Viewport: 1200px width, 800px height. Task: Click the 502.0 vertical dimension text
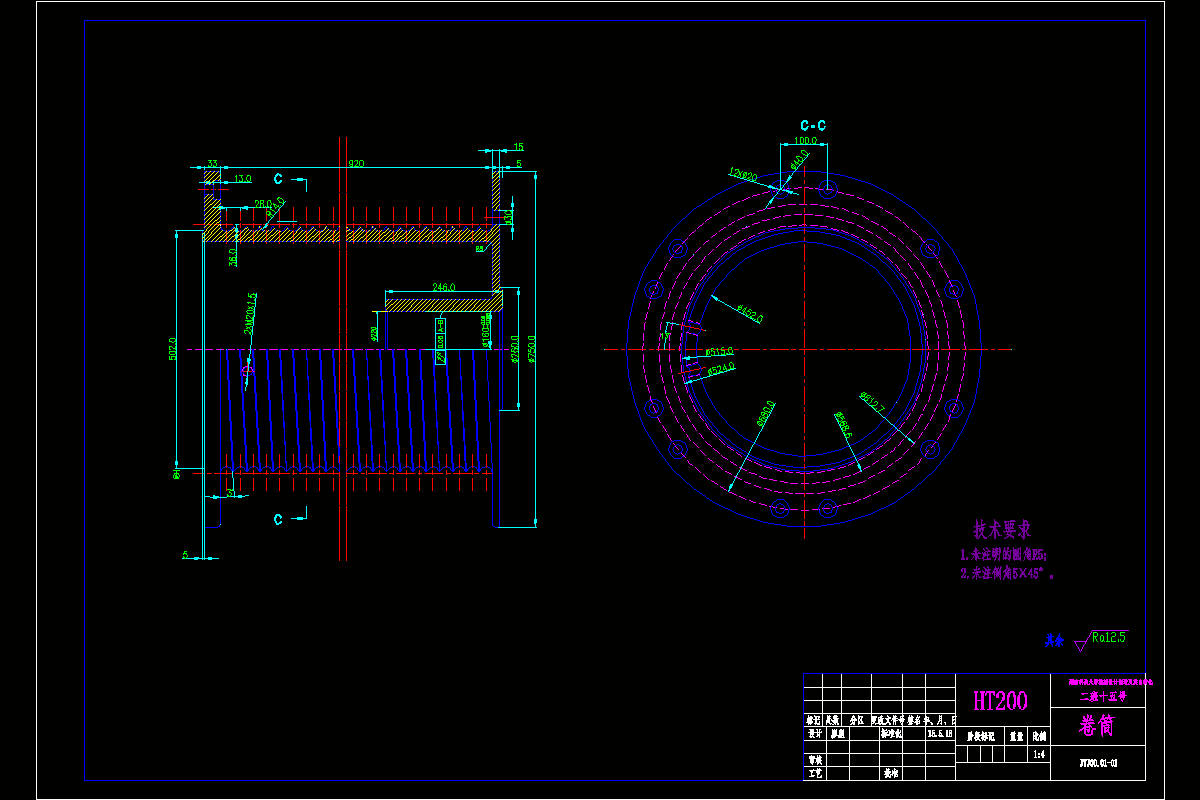173,348
